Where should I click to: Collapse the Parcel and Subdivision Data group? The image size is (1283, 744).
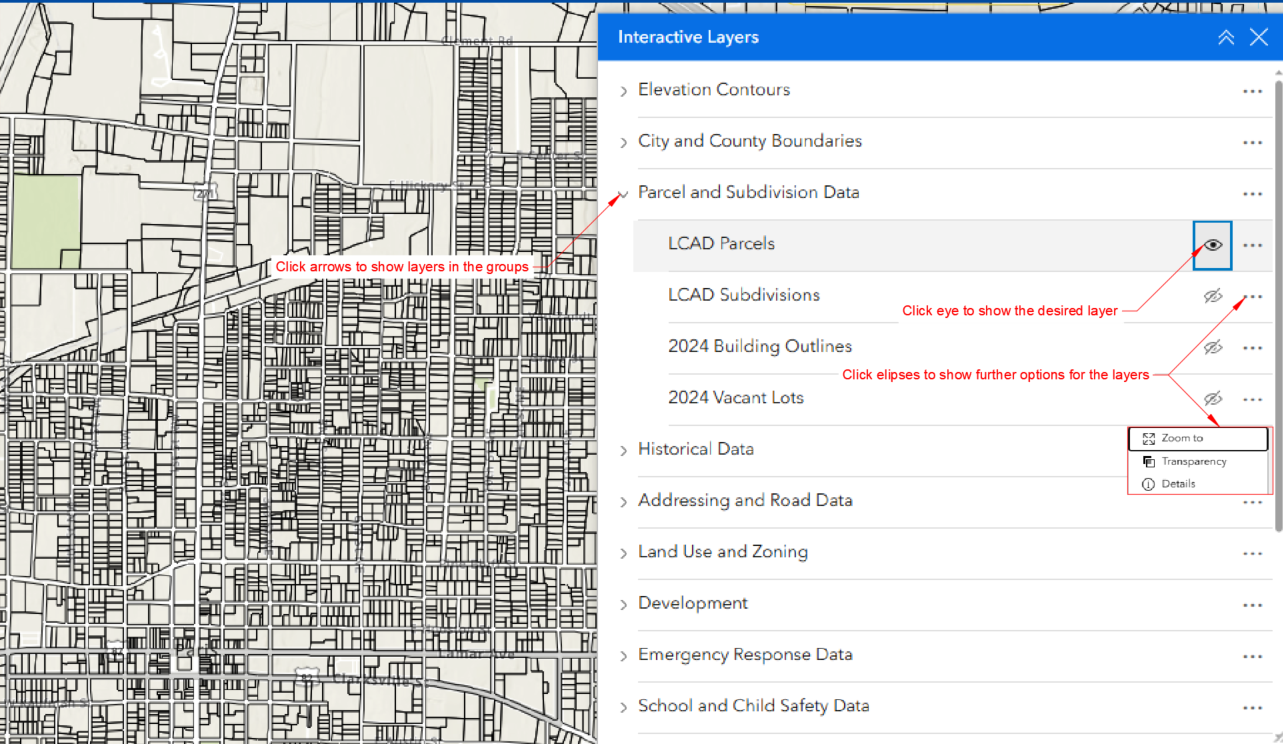tap(623, 193)
